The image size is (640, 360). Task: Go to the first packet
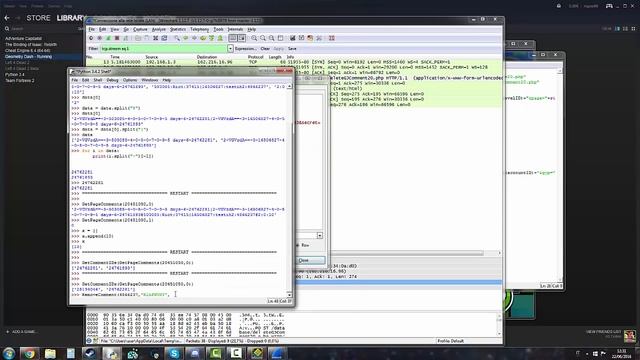click(211, 38)
